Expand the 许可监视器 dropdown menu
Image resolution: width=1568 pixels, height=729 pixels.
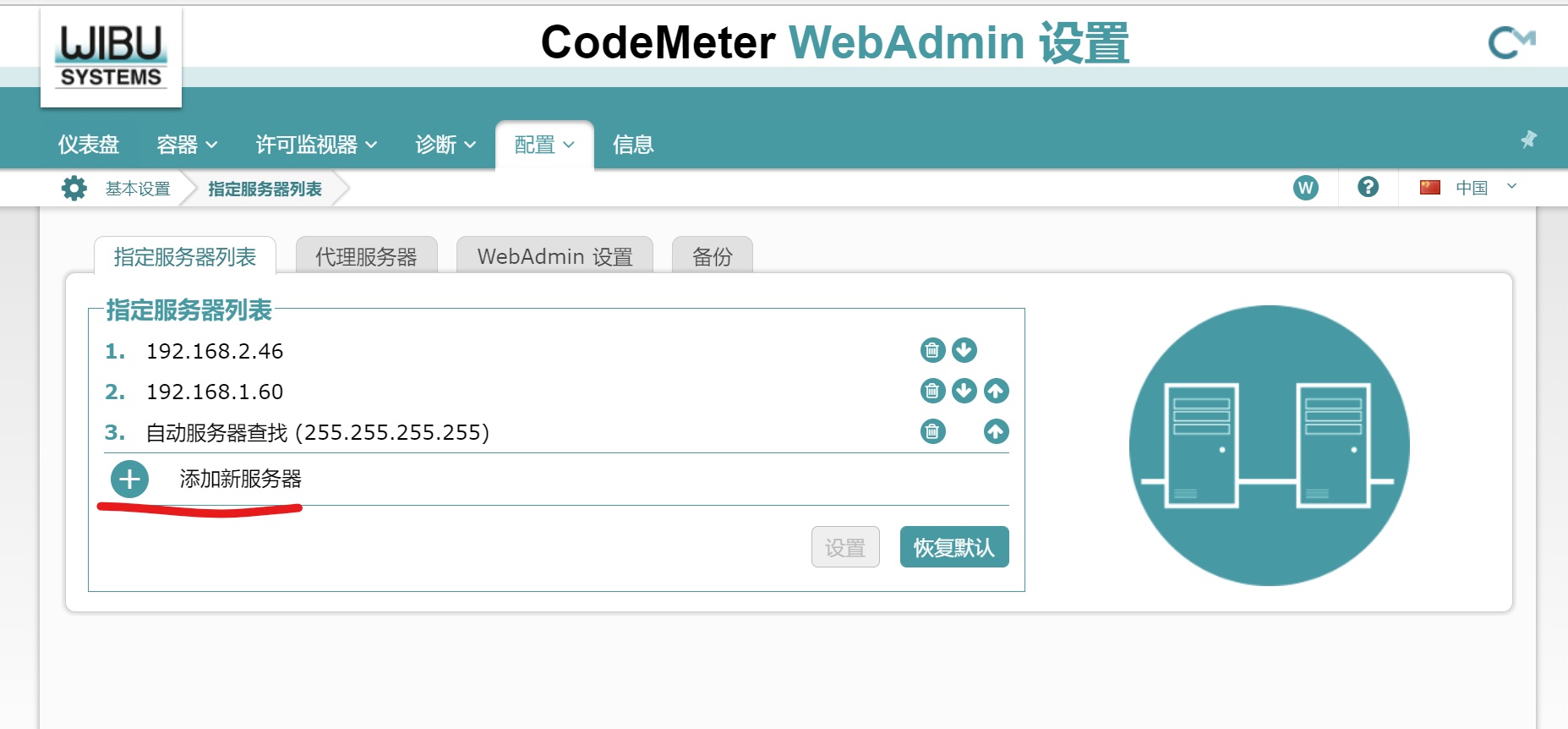316,145
